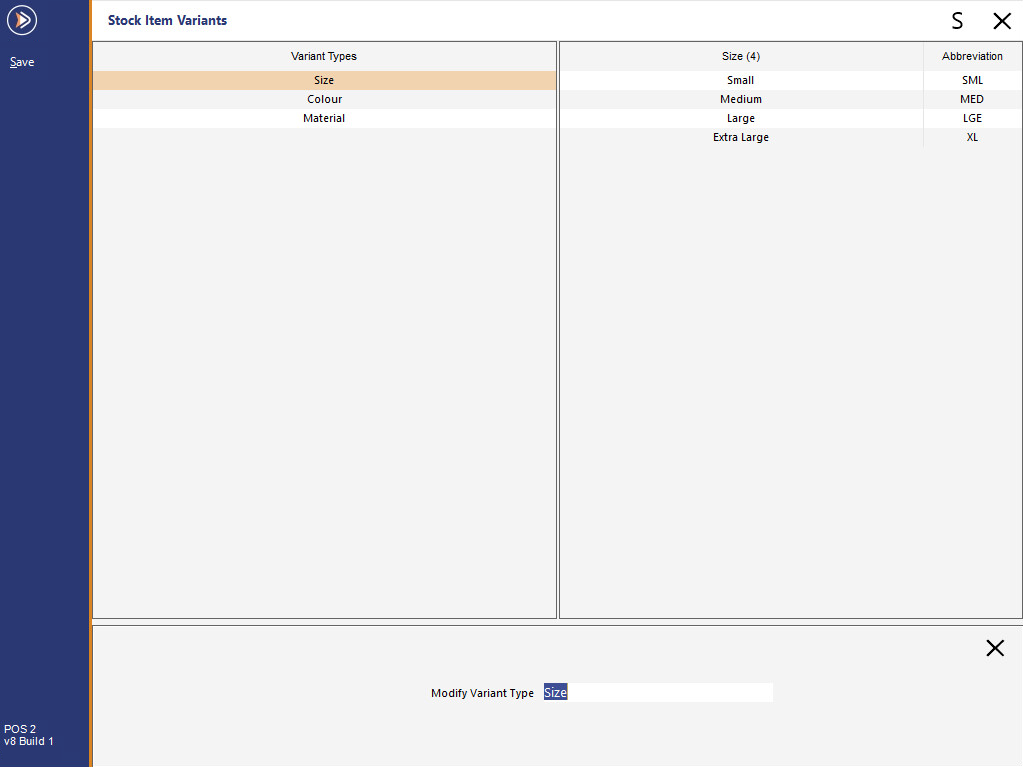Click the Idealpos arrow logo icon
Image resolution: width=1023 pixels, height=767 pixels.
[x=22, y=20]
